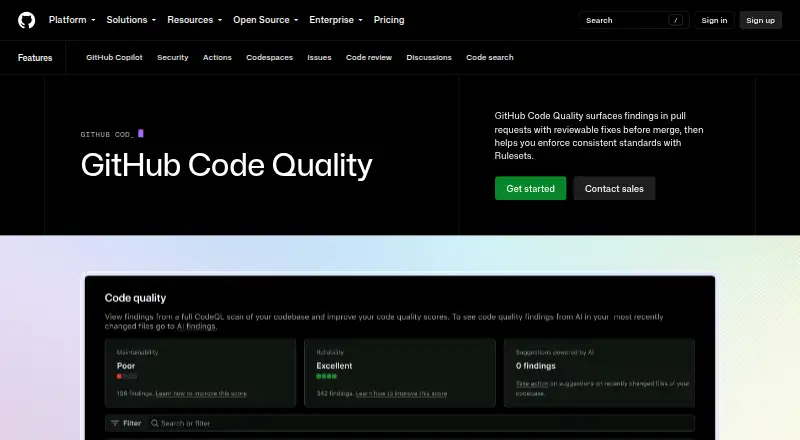Click the Maintainability Poor rating
The height and width of the screenshot is (440, 800).
tap(126, 366)
